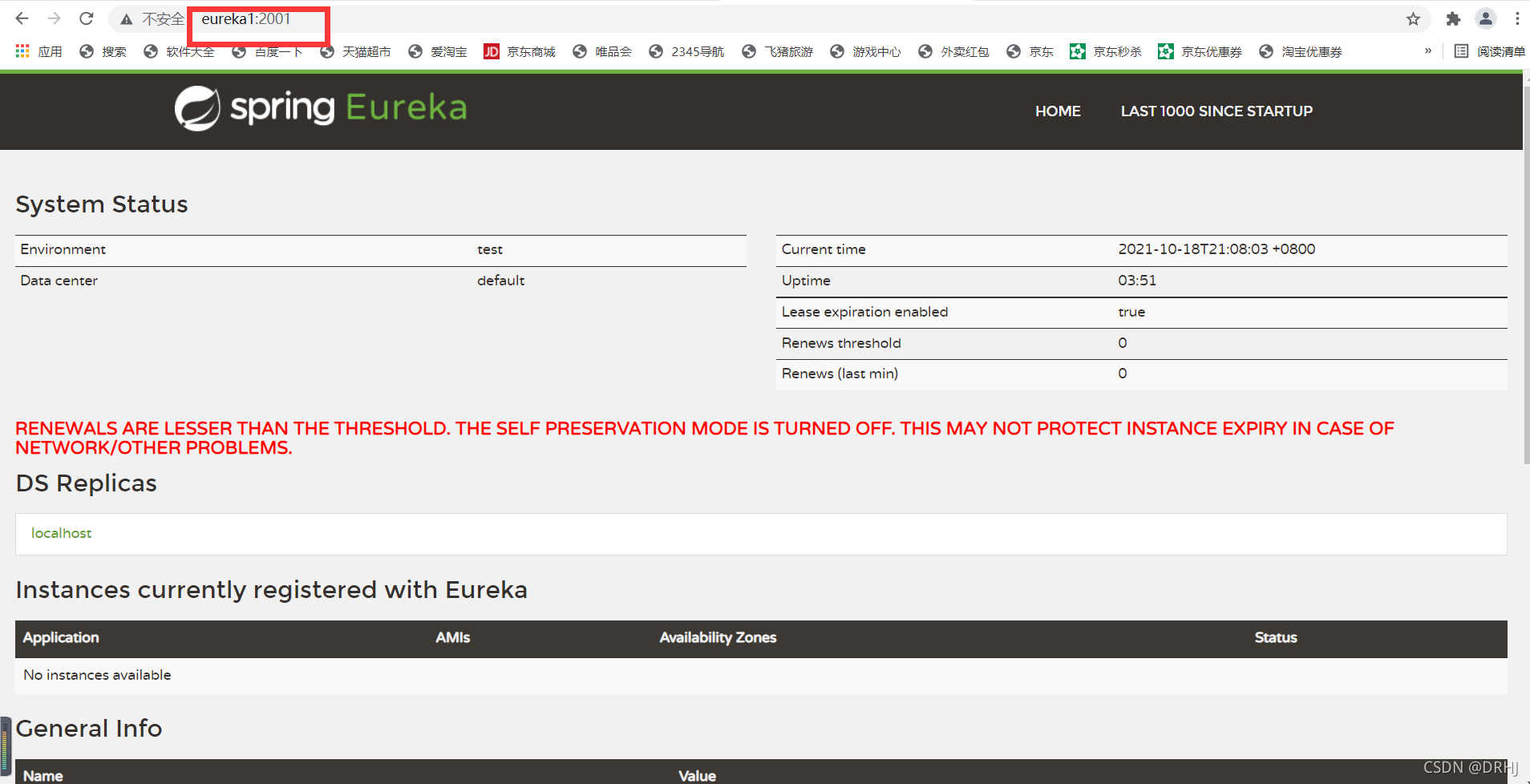Open the 淘宝优惠券 bookmark

(x=1300, y=51)
